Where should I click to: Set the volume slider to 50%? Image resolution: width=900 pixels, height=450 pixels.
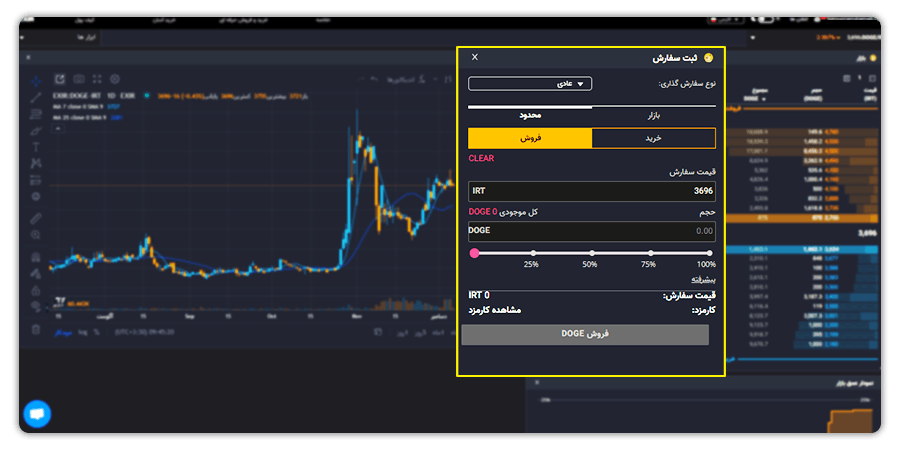591,253
